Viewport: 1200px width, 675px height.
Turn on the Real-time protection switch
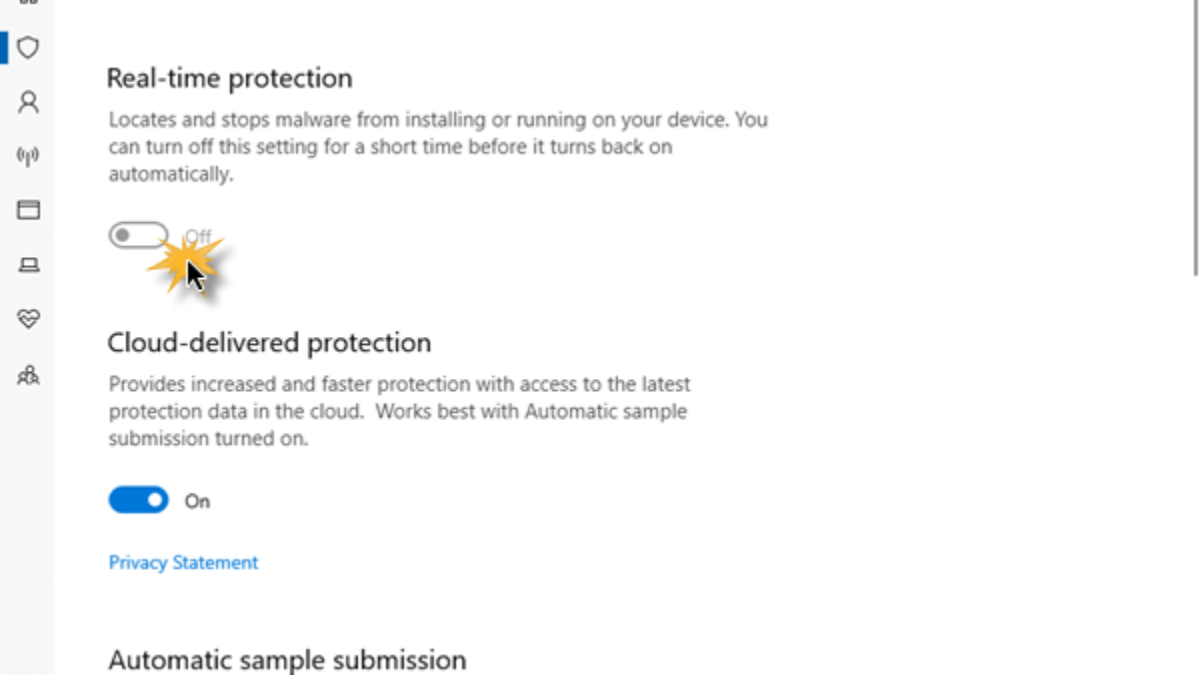138,236
